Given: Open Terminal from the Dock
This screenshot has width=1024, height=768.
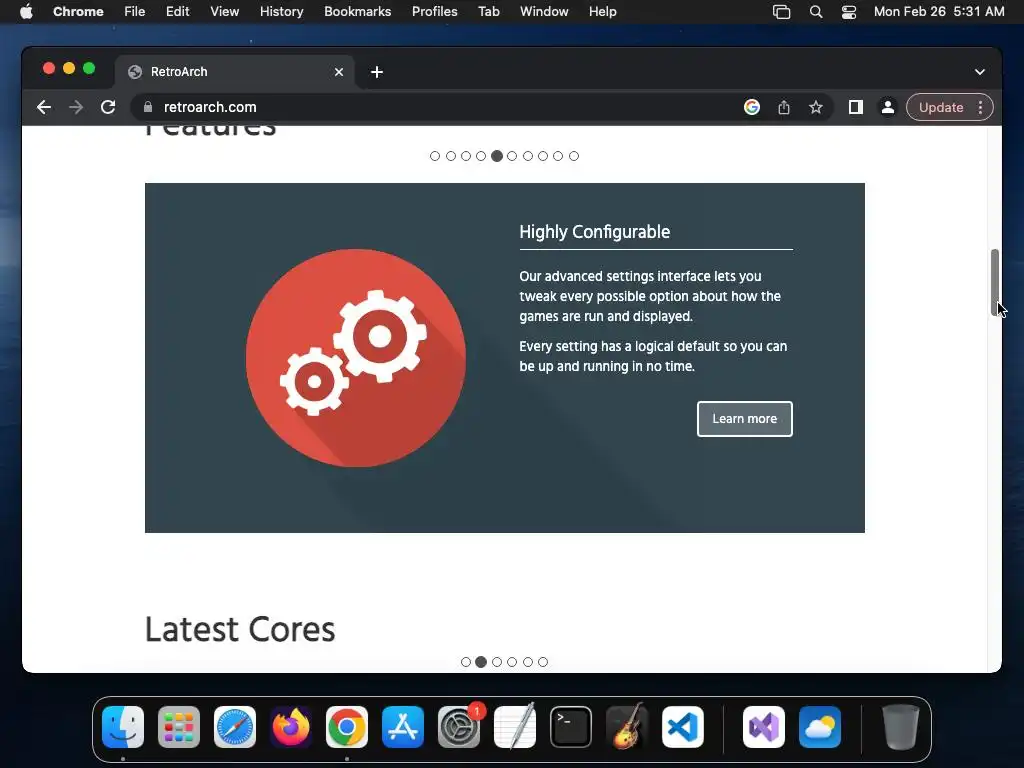Looking at the screenshot, I should (571, 727).
